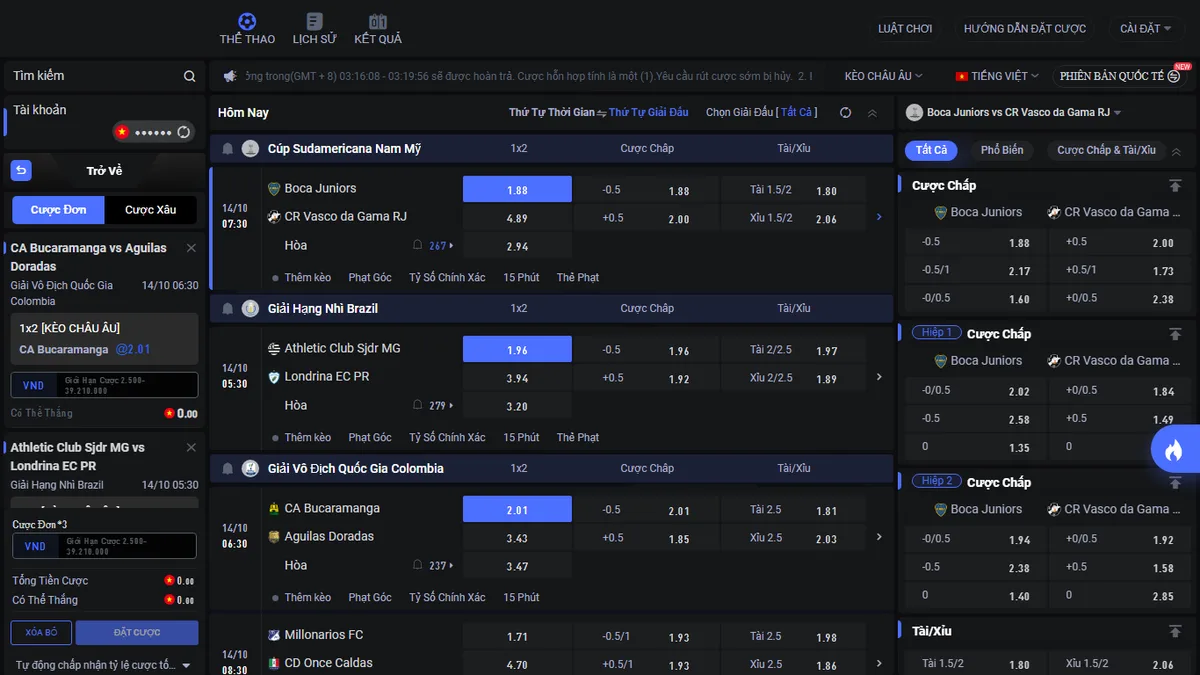This screenshot has width=1200, height=675.
Task: Open Boca Juniors match details arrow
Action: pyautogui.click(x=879, y=217)
